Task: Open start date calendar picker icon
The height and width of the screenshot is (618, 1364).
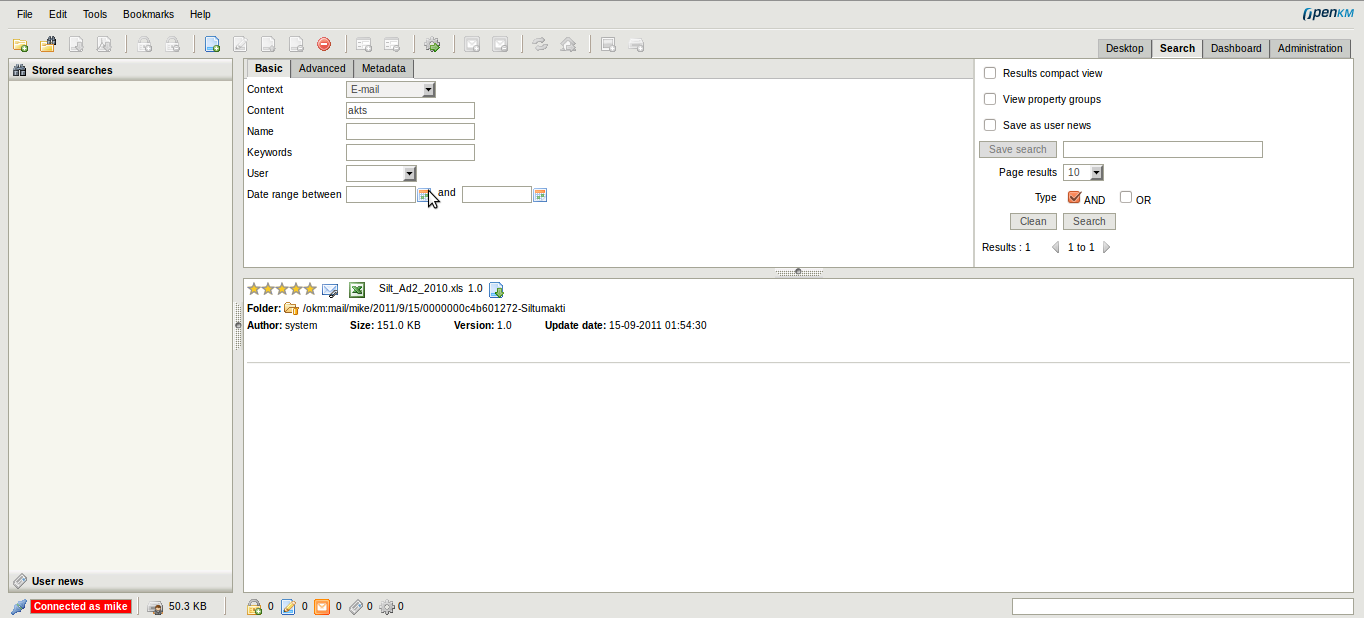Action: (x=424, y=195)
